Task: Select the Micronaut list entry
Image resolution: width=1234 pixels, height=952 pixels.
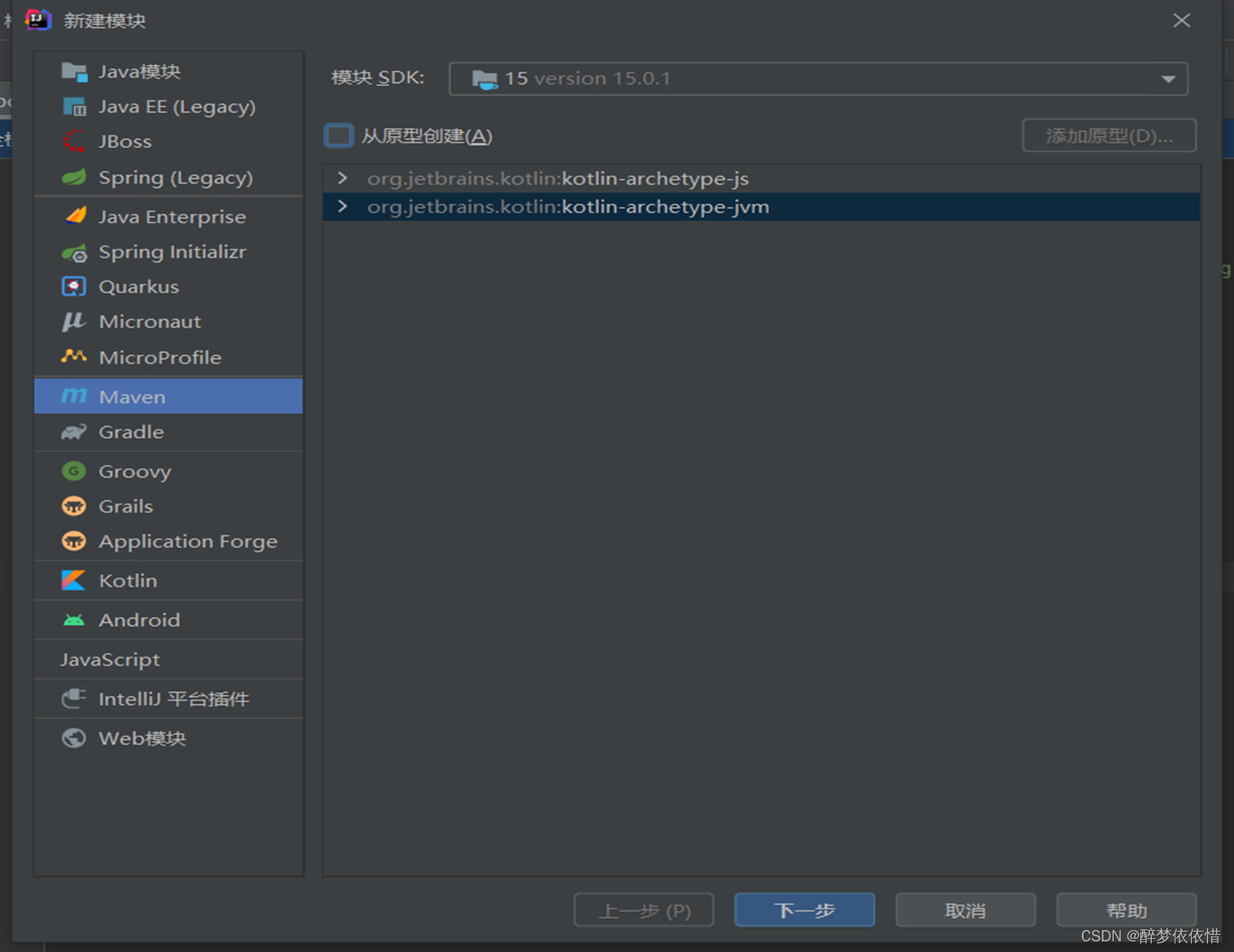Action: click(169, 322)
